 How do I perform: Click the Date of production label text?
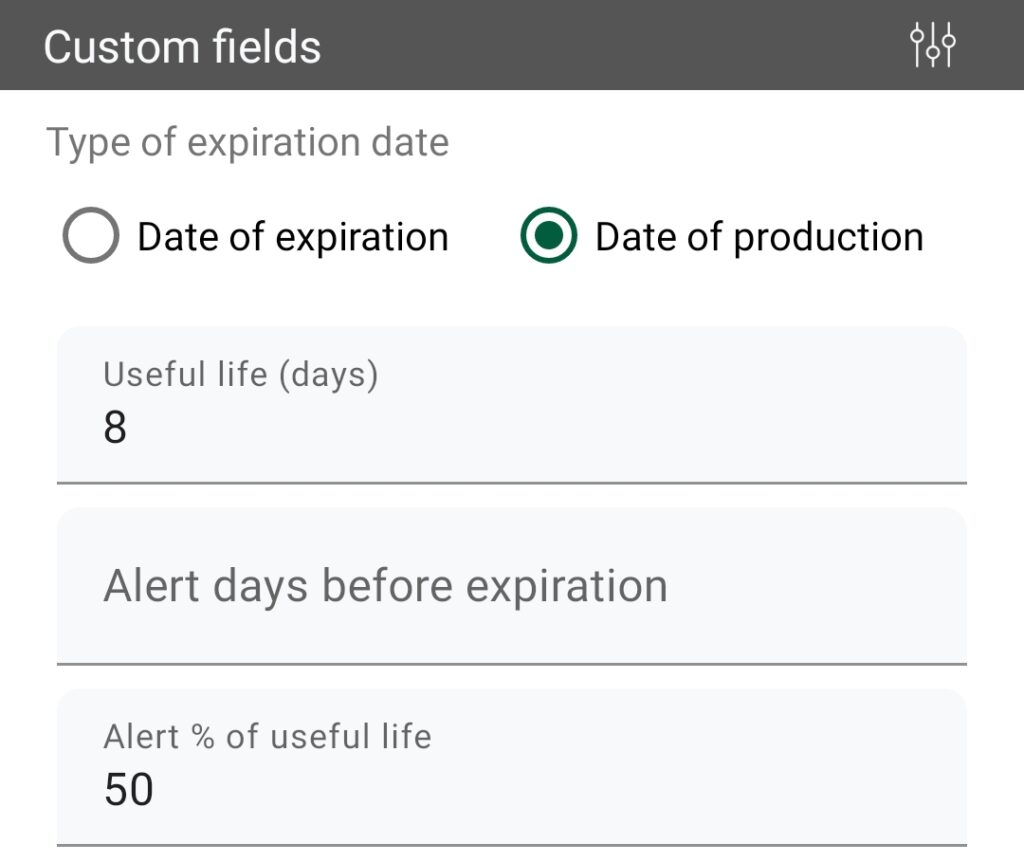click(757, 236)
